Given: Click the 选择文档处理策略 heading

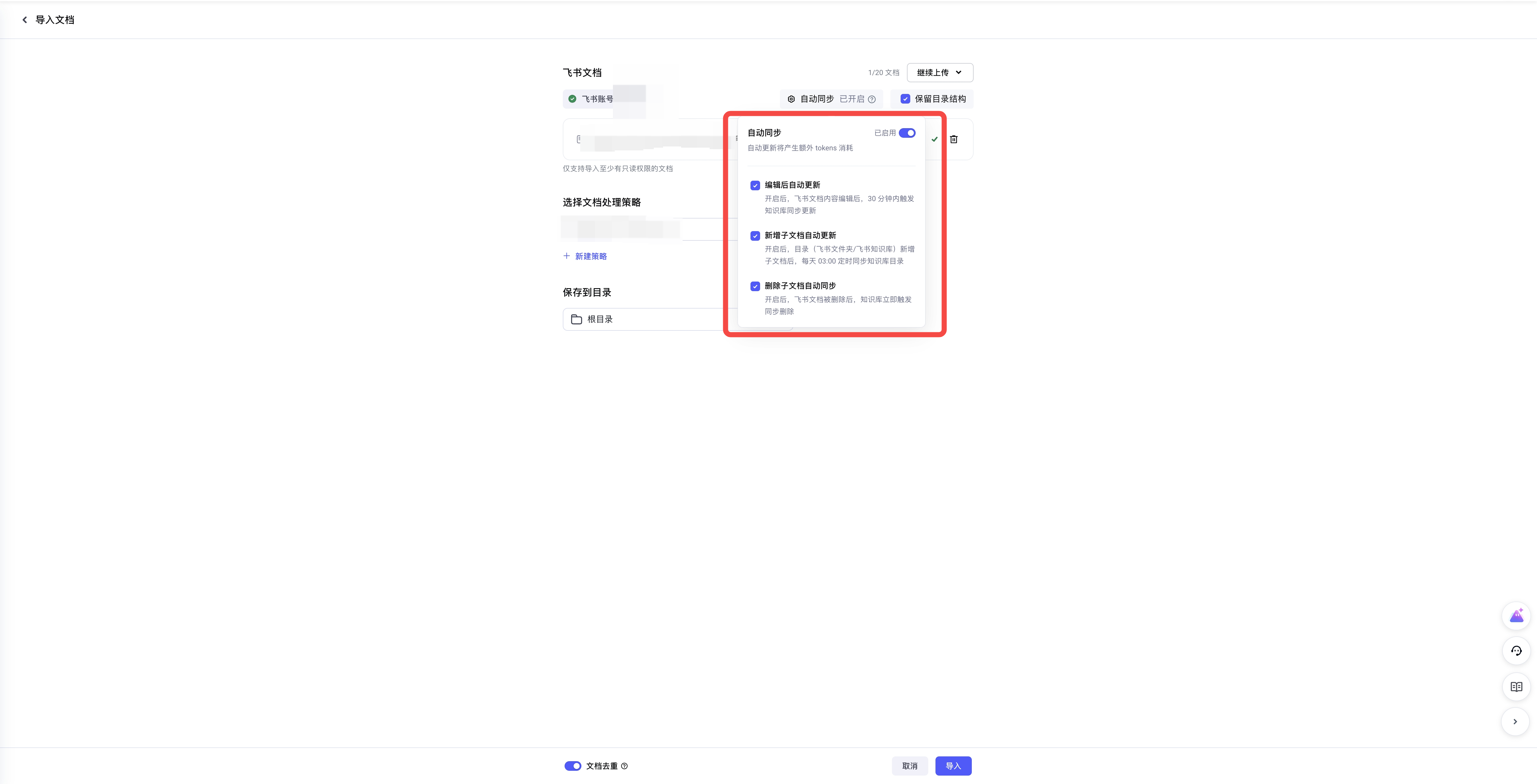Looking at the screenshot, I should (602, 202).
